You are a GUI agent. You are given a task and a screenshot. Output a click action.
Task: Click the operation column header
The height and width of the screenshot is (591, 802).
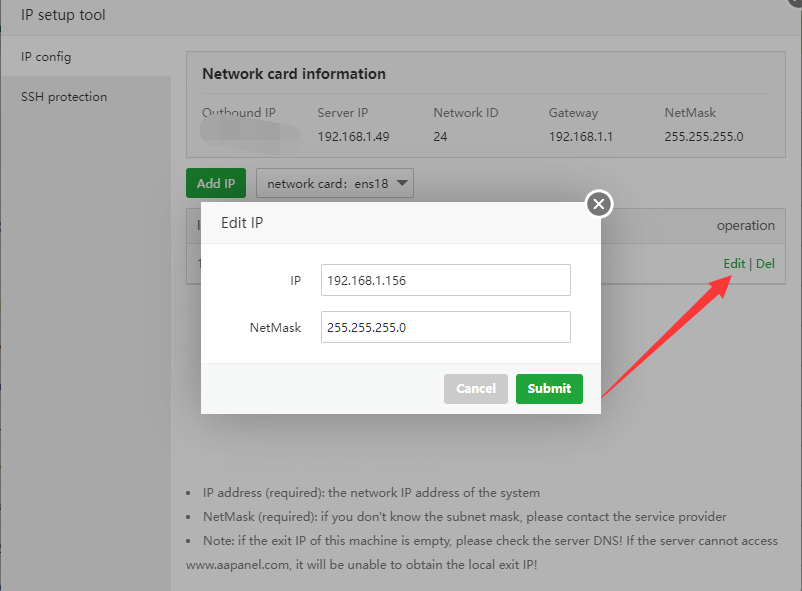coord(745,226)
